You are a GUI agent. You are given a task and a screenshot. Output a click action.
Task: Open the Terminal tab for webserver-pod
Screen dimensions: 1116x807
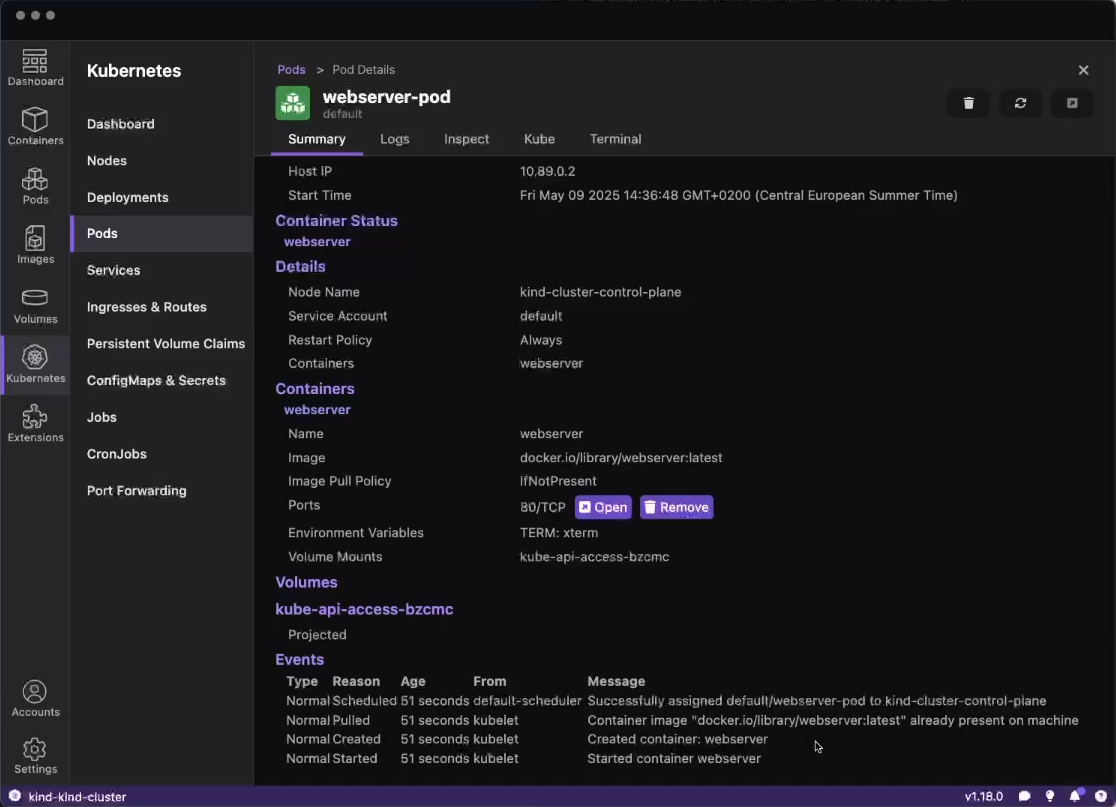615,139
